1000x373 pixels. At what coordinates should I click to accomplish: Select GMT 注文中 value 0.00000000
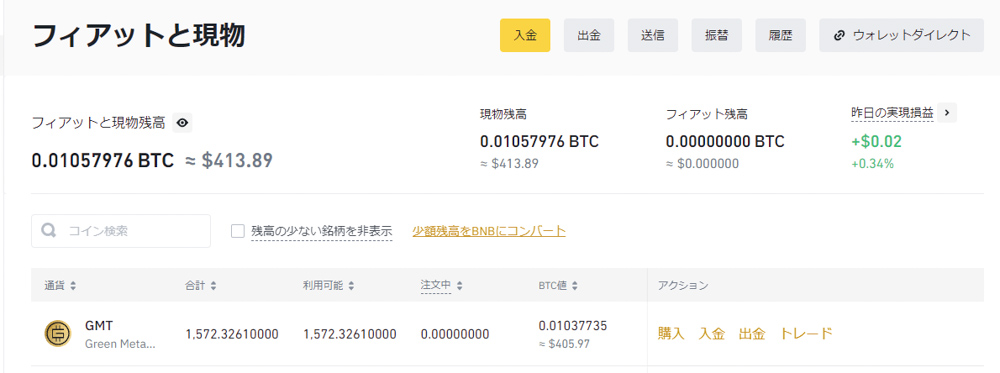455,334
